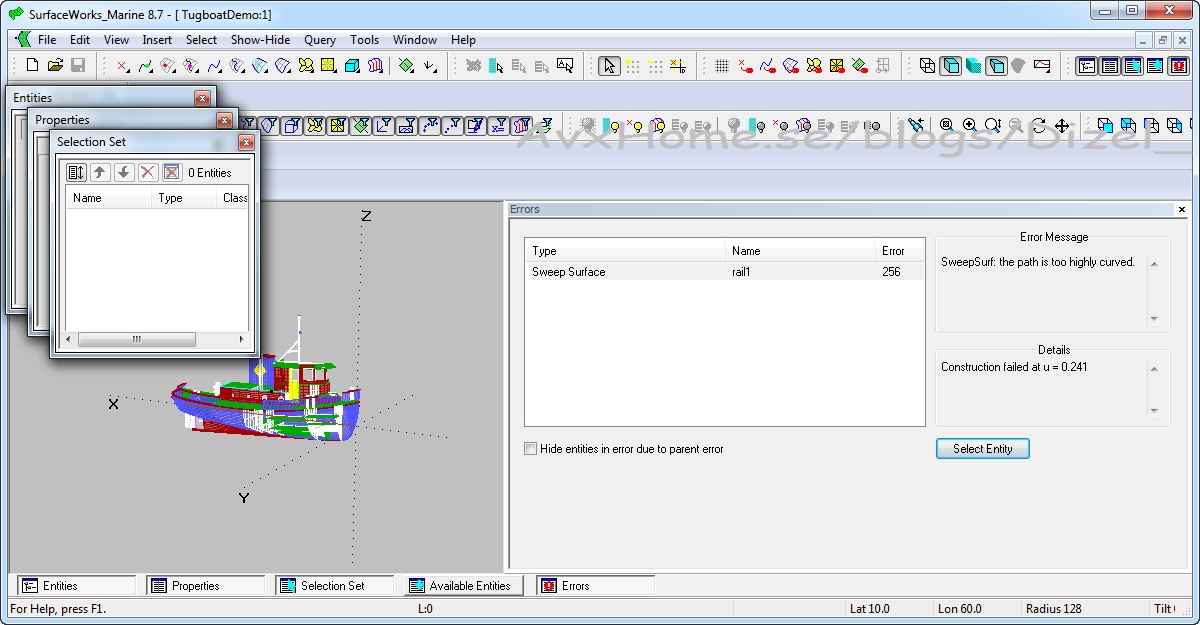Screen dimensions: 1200x625
Task: Toggle the Errors window toolbar button
Action: [x=1177, y=66]
